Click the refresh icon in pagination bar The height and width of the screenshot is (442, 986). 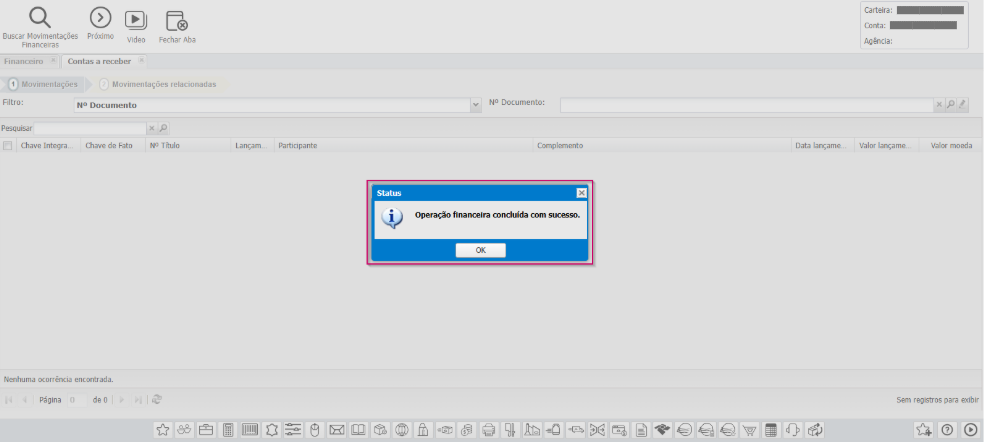157,400
